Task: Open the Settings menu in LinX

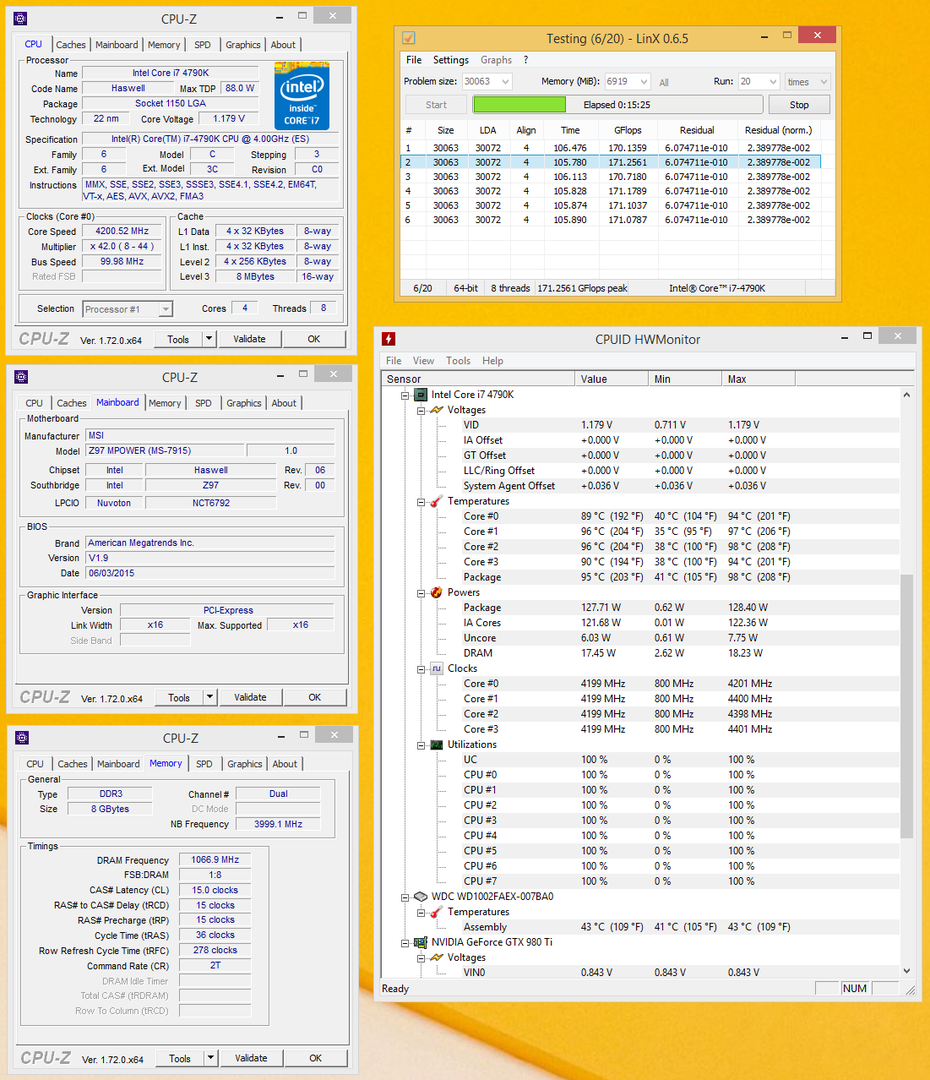Action: (x=451, y=60)
